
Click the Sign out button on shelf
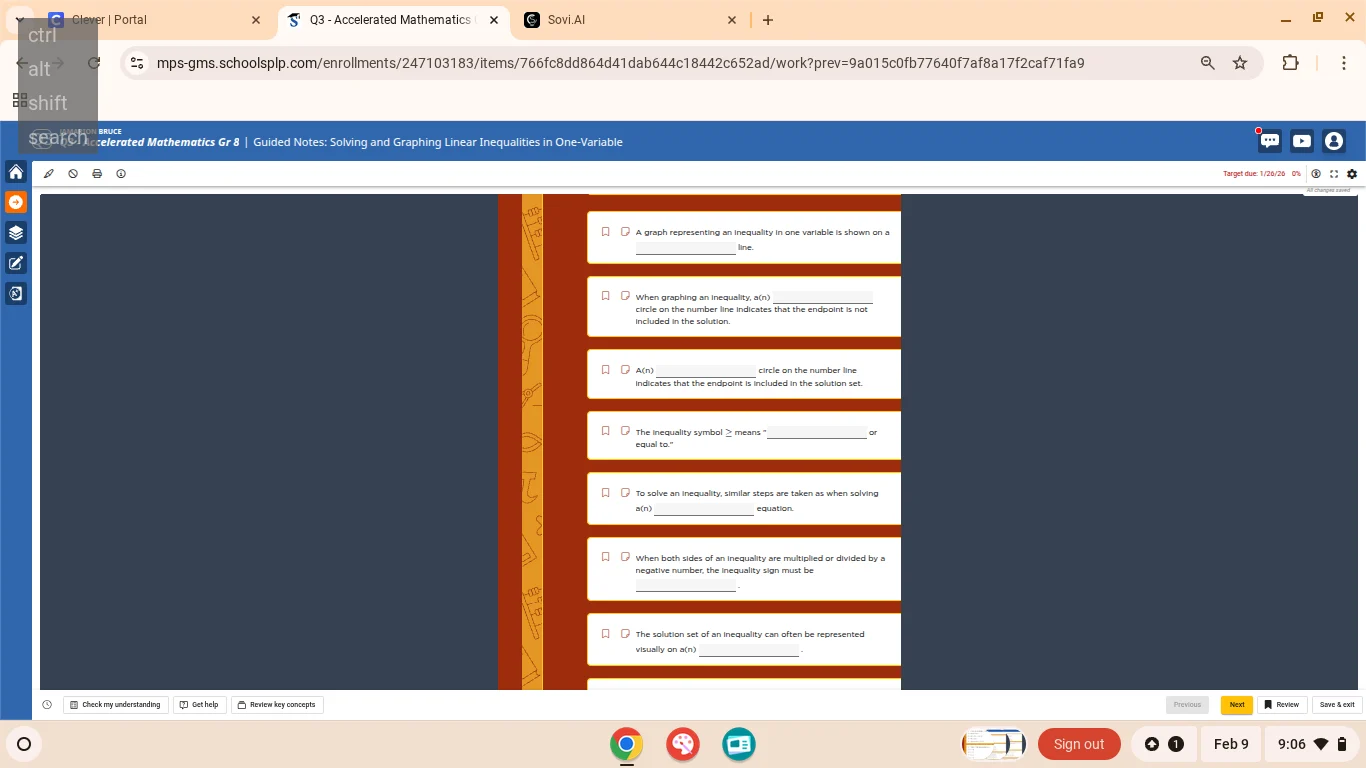click(1078, 744)
